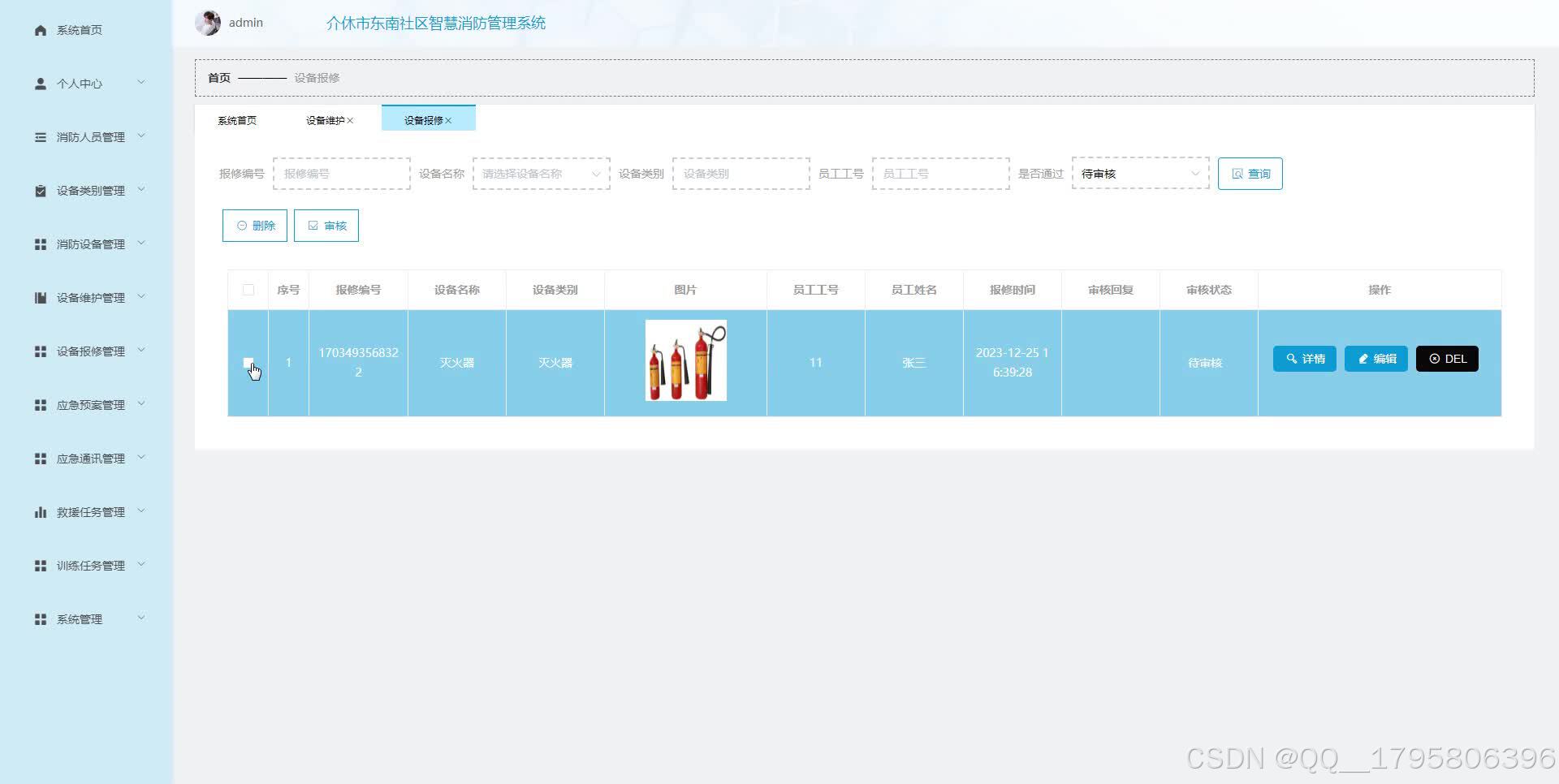1559x784 pixels.
Task: Open the 是否通过 审核状态 dropdown
Action: point(1139,173)
